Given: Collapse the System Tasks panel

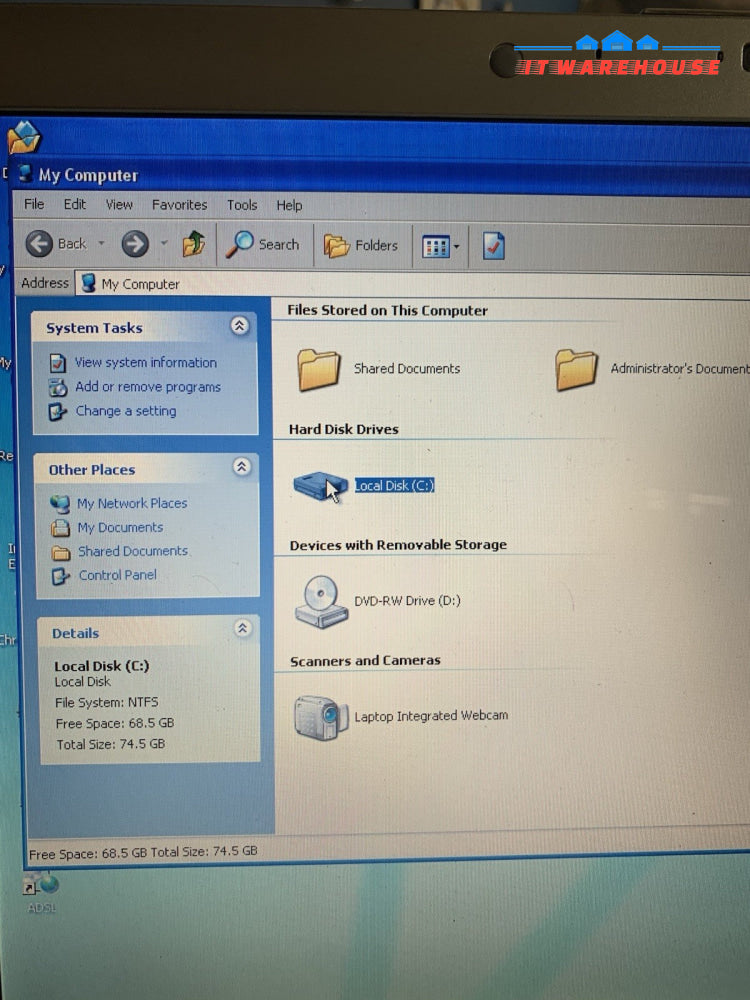Looking at the screenshot, I should (239, 326).
